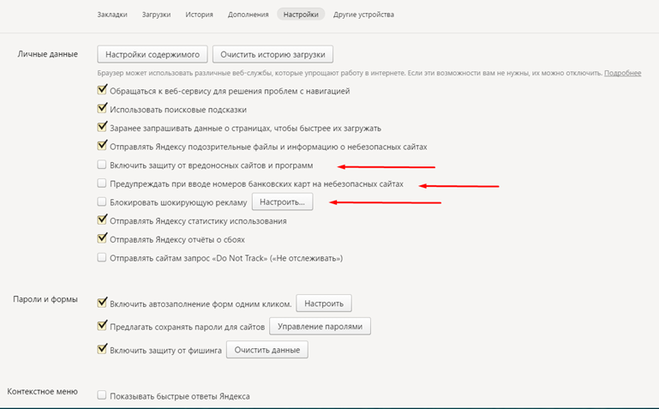
Task: Check Показывать быстрые ответы Яндекса
Action: pos(102,396)
